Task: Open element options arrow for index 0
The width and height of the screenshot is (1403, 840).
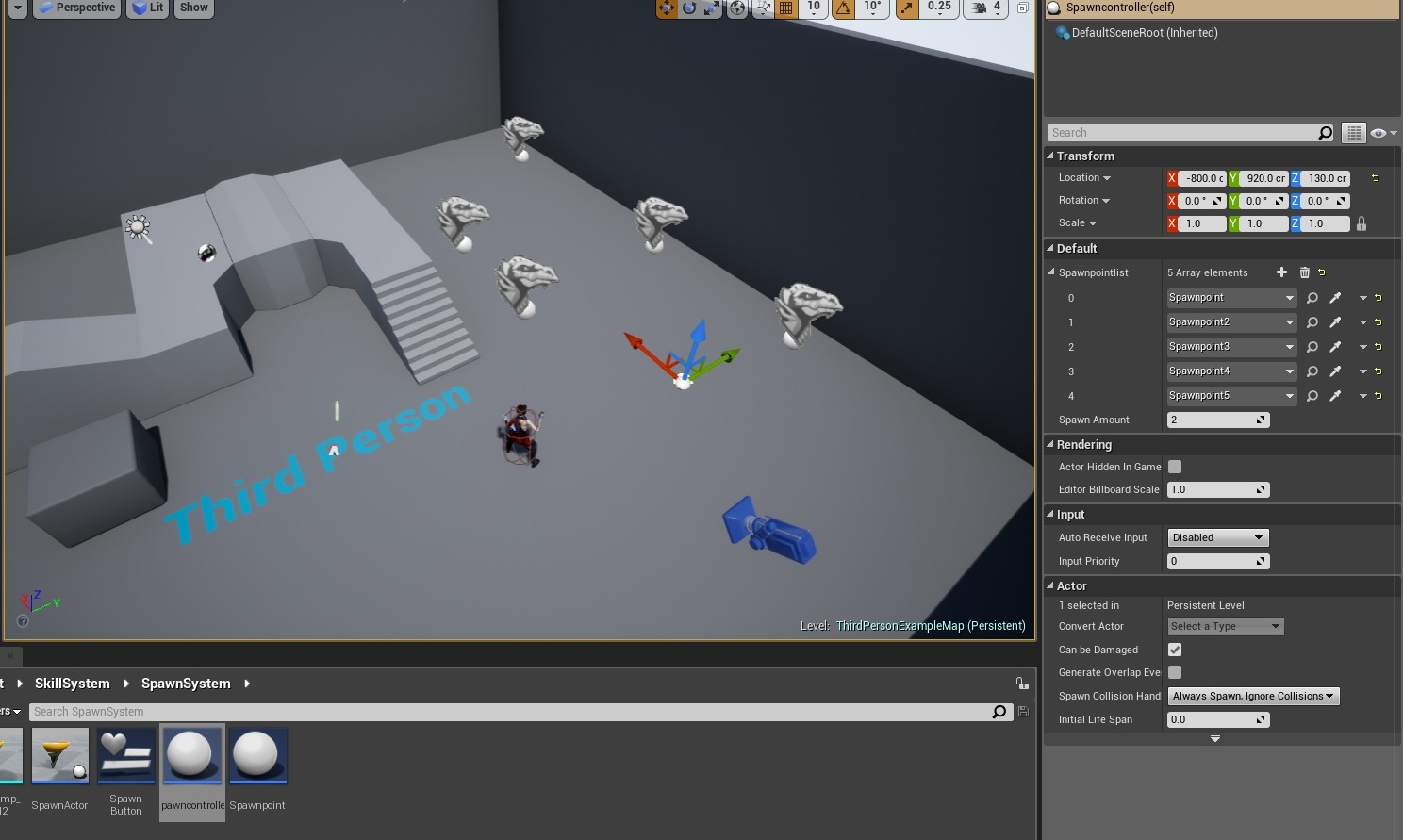Action: [1362, 298]
